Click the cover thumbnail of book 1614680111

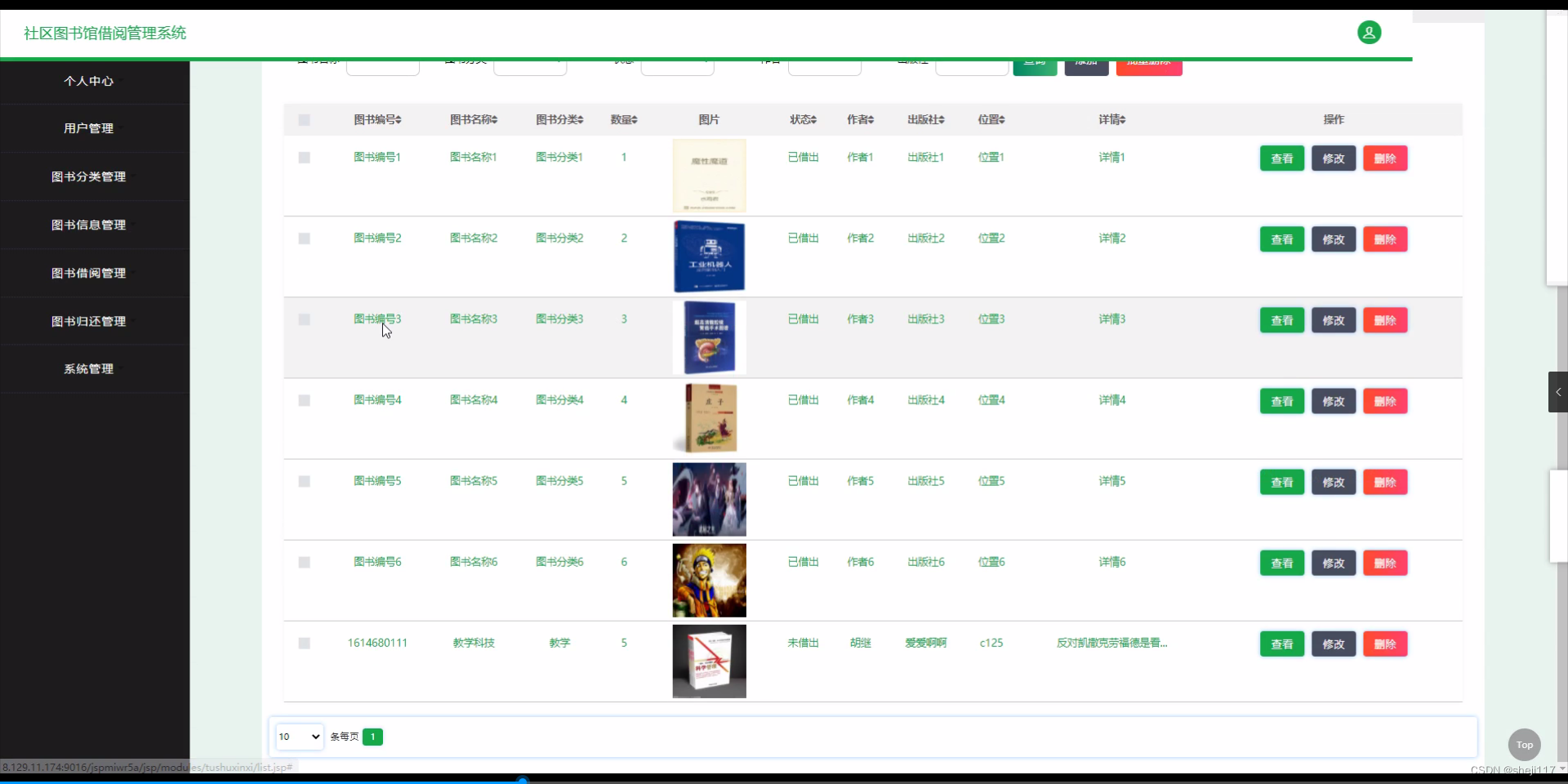click(x=709, y=661)
